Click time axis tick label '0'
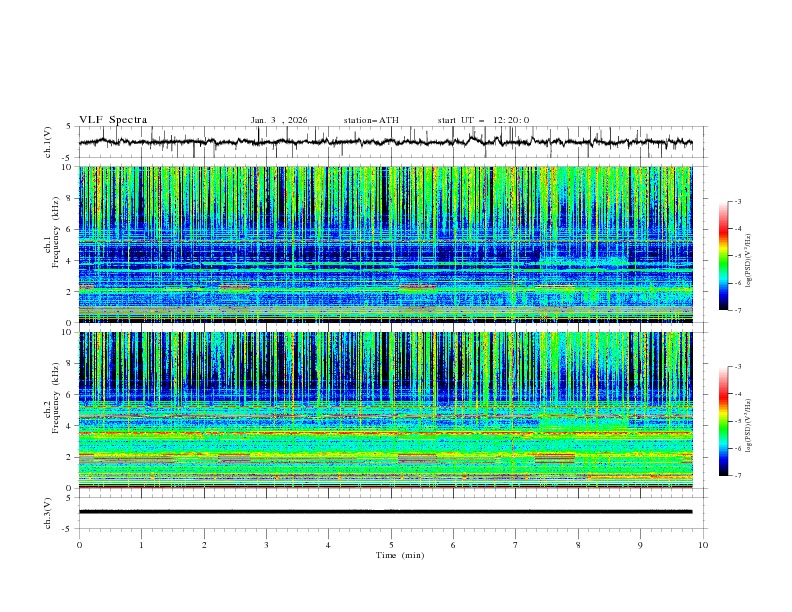 79,545
